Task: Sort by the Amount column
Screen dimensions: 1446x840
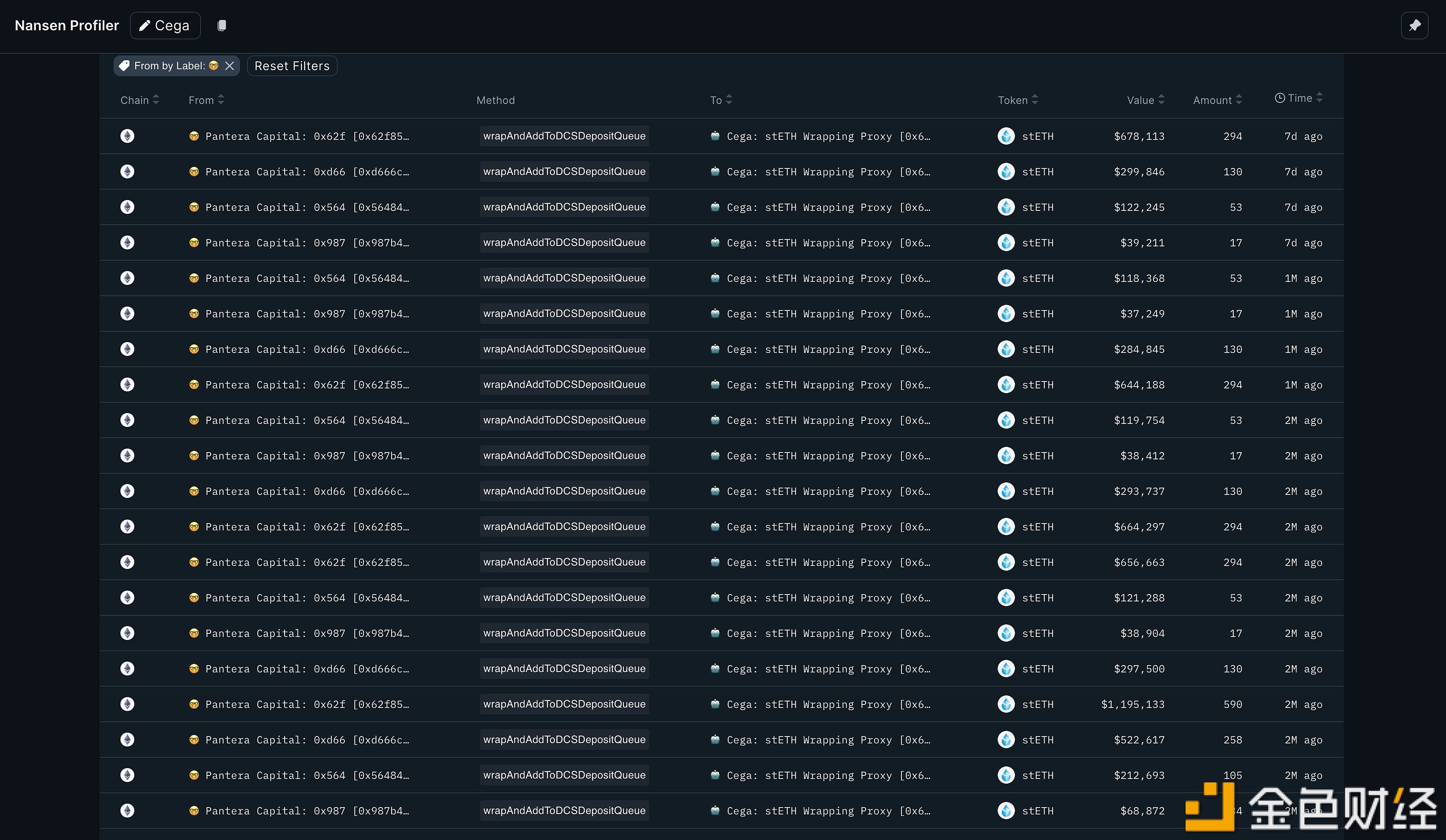Action: click(x=1218, y=100)
